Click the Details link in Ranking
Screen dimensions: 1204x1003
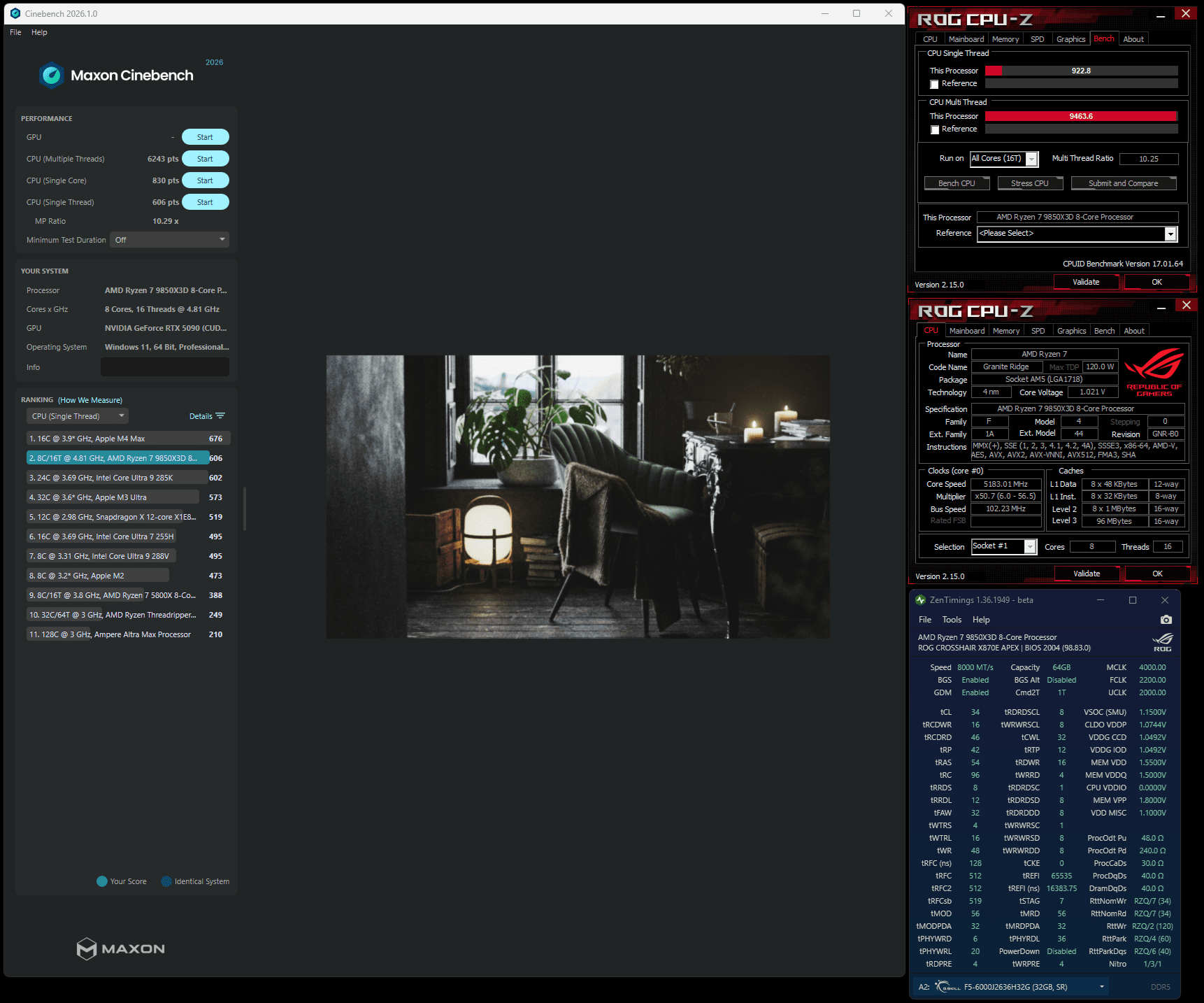(201, 416)
